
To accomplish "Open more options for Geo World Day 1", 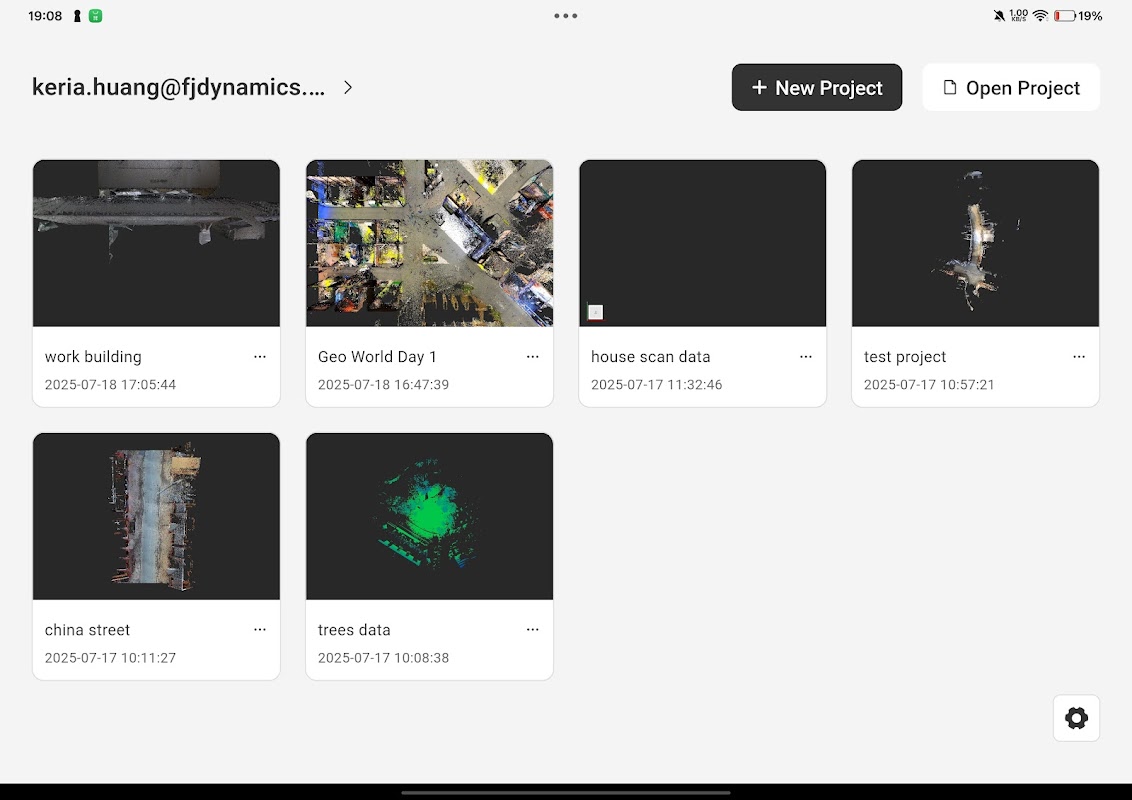I will click(x=533, y=357).
